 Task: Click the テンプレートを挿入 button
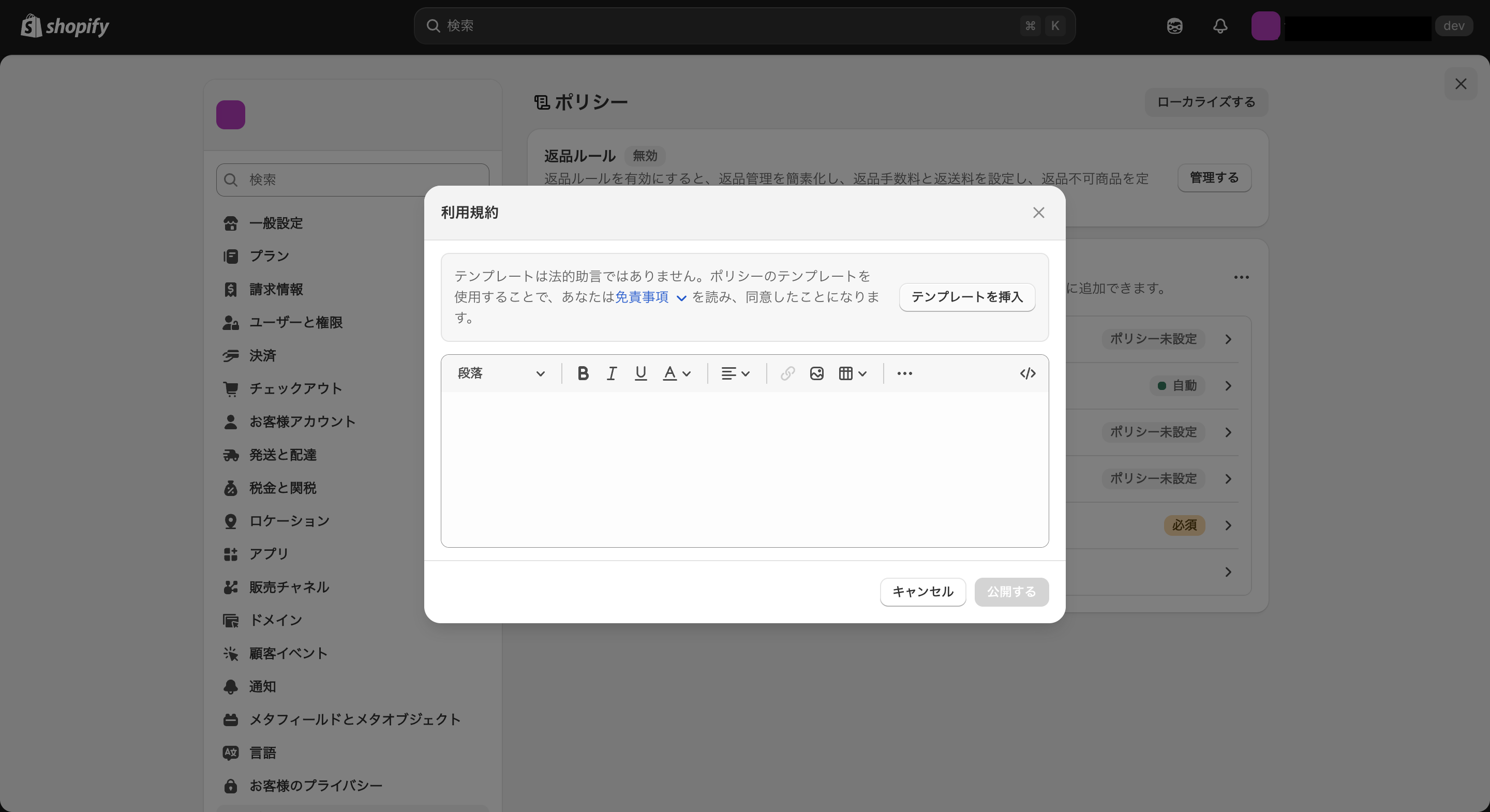click(966, 297)
